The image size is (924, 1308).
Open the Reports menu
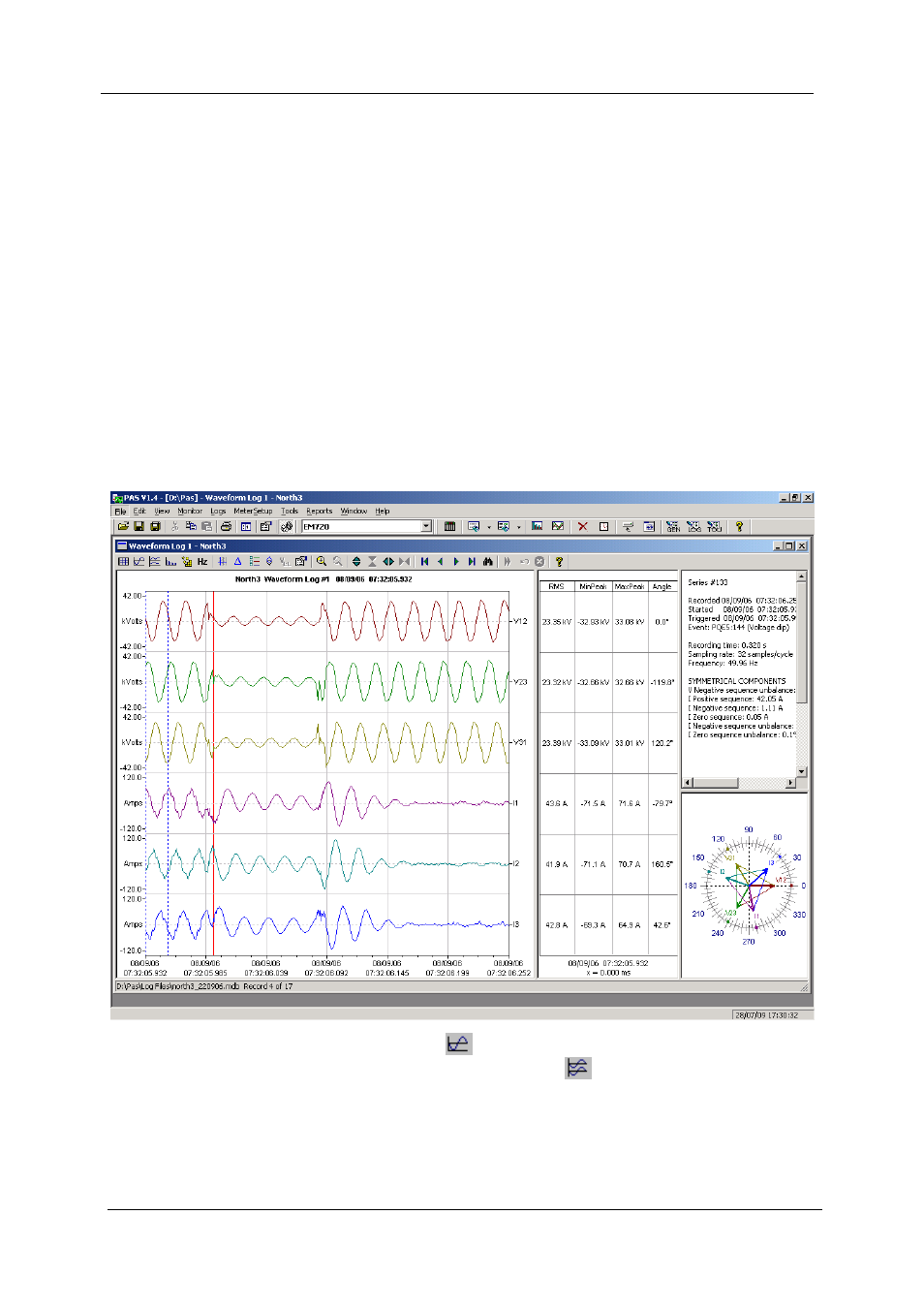pyautogui.click(x=320, y=511)
